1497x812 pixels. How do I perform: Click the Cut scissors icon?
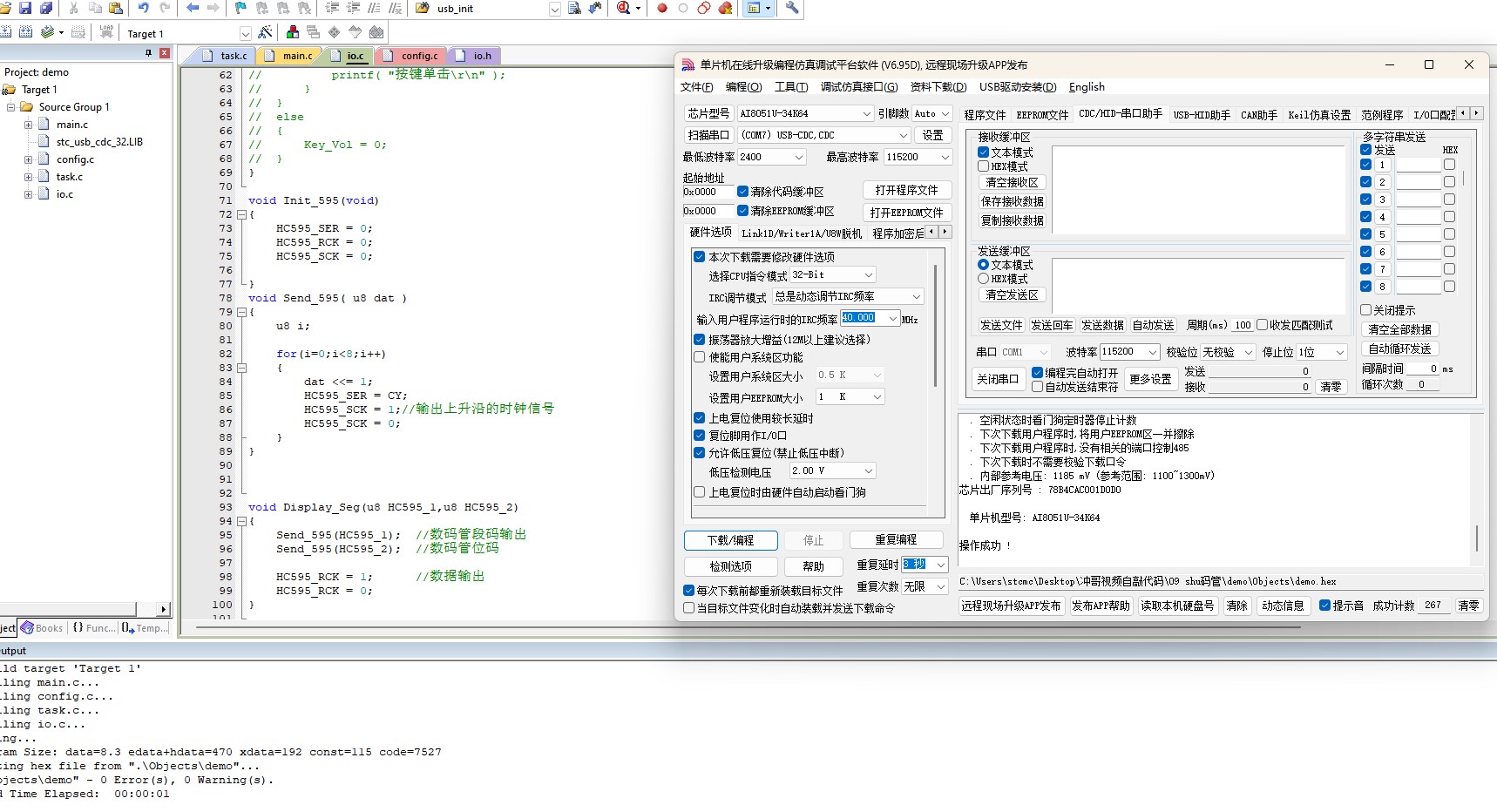click(x=73, y=8)
